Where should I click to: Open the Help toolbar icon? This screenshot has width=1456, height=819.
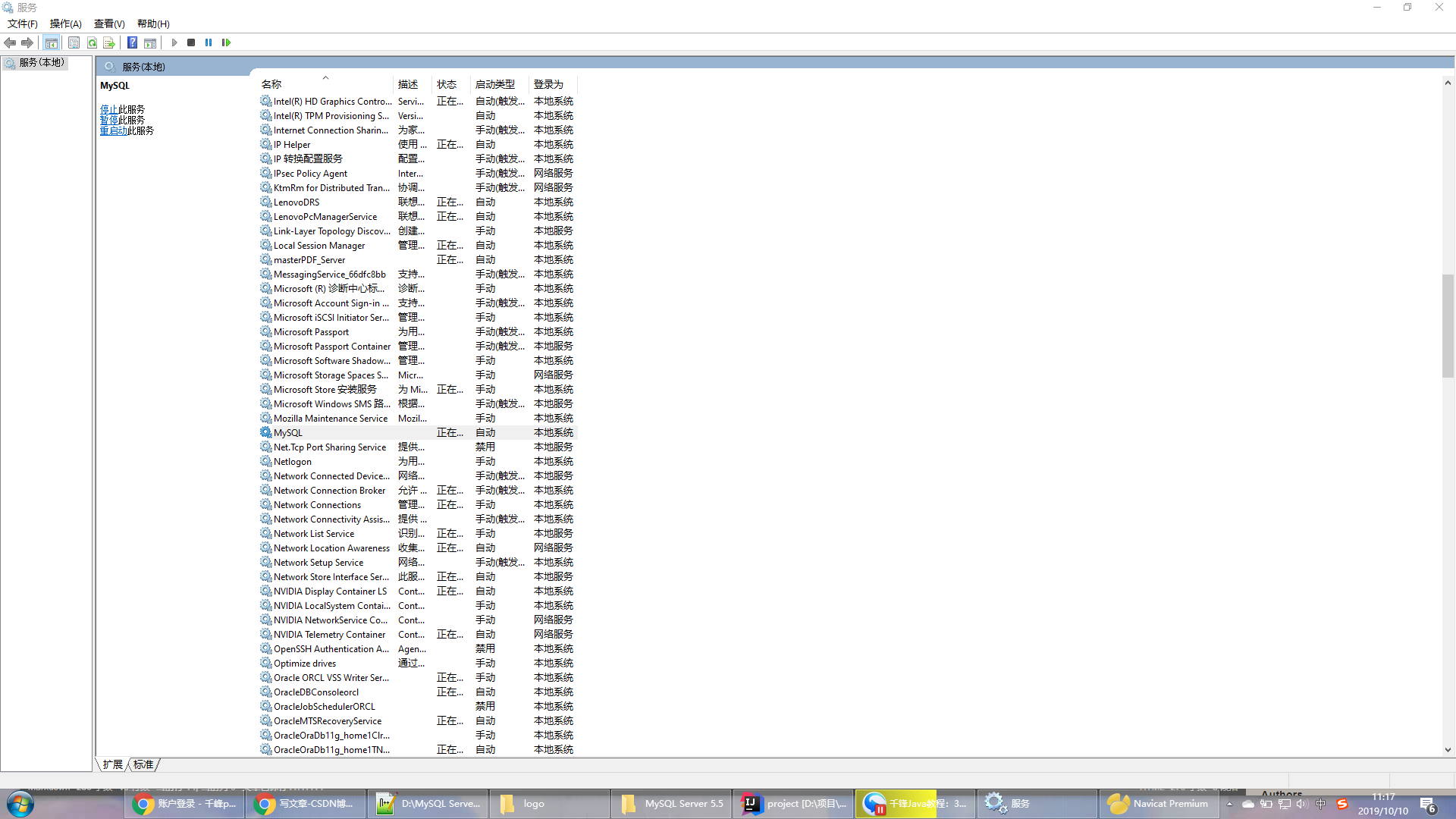point(132,42)
